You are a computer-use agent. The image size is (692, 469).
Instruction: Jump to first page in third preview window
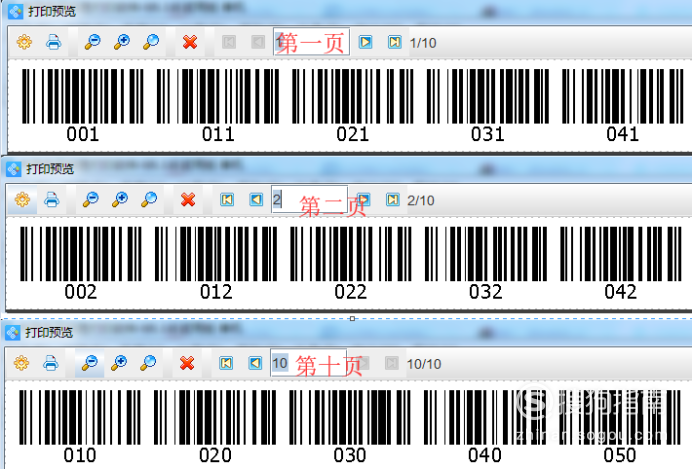click(x=226, y=363)
